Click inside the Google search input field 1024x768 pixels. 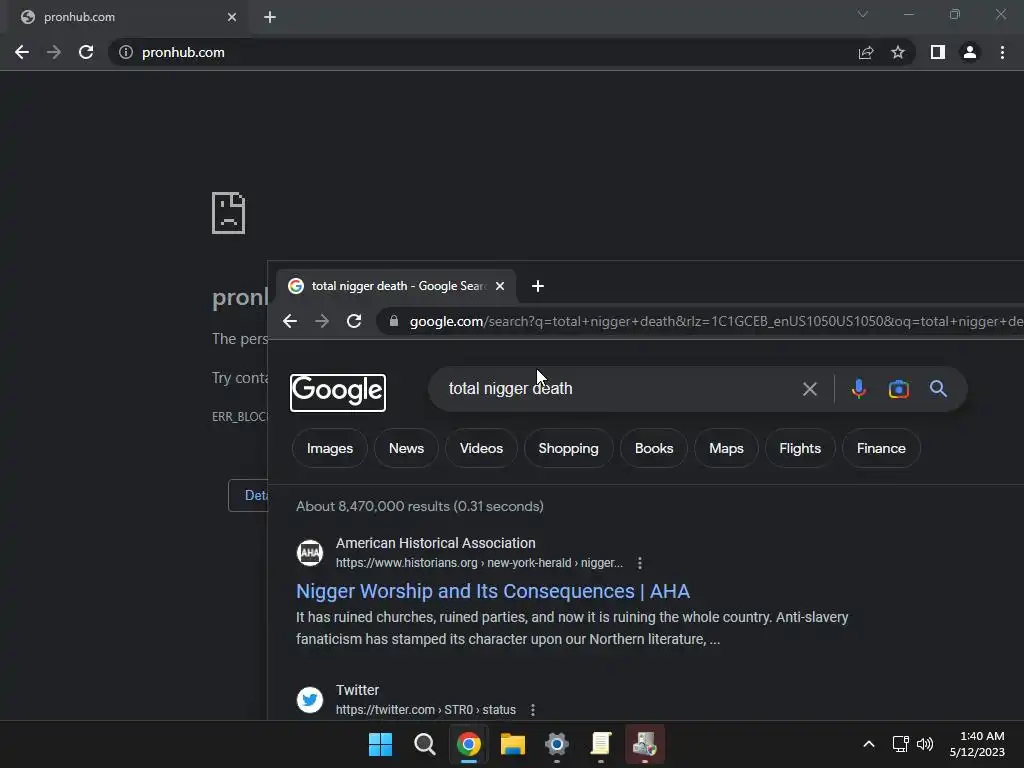(x=614, y=389)
